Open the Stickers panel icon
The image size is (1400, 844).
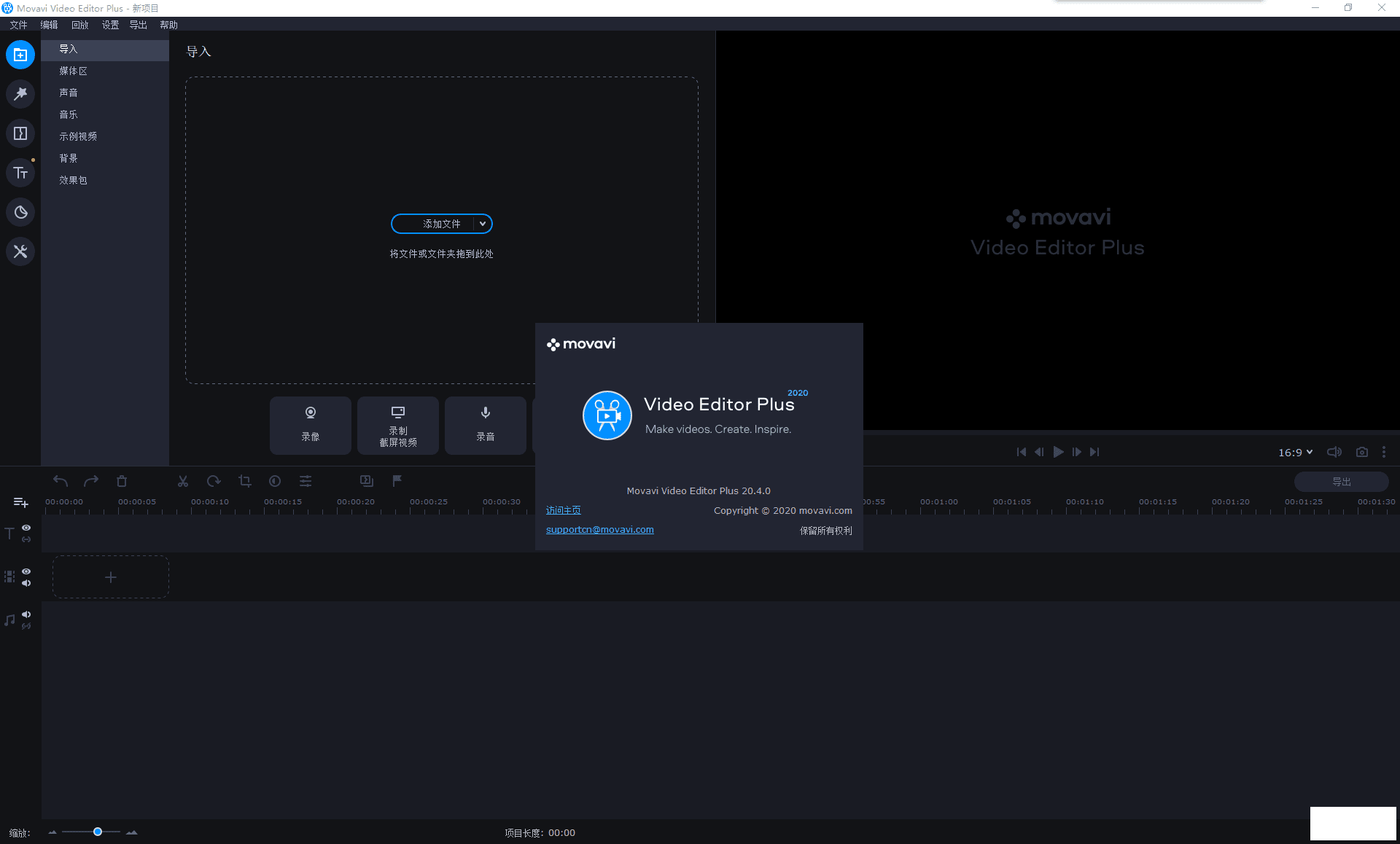click(x=20, y=212)
